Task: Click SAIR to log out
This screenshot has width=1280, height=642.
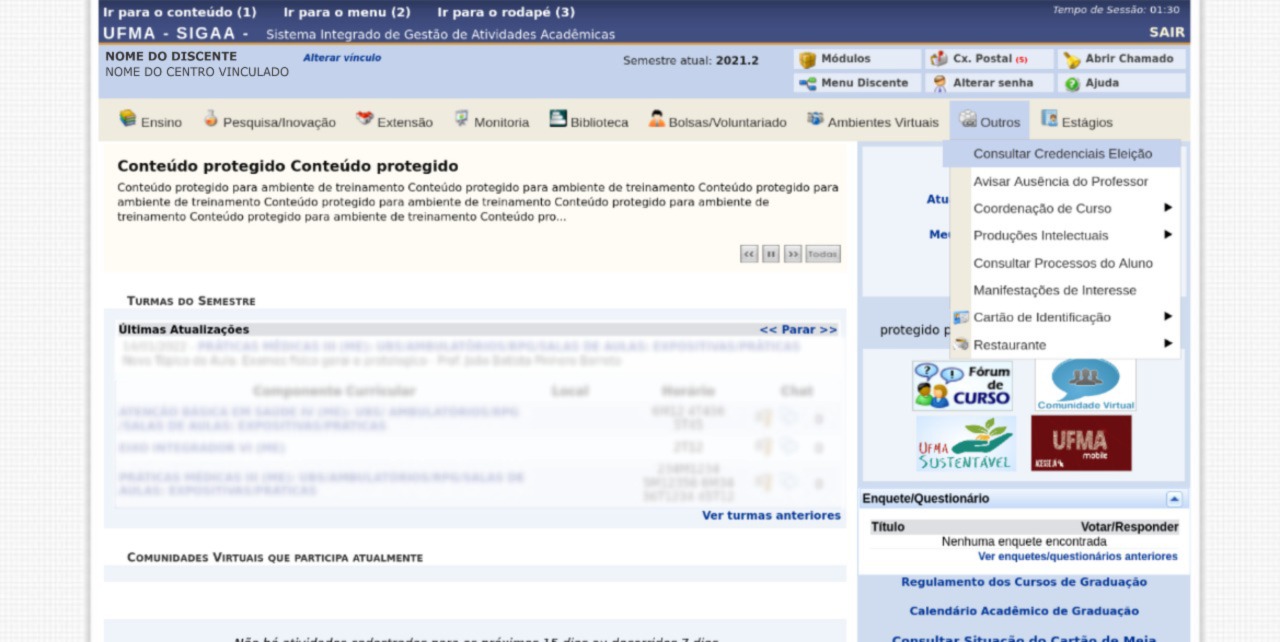Action: coord(1166,32)
